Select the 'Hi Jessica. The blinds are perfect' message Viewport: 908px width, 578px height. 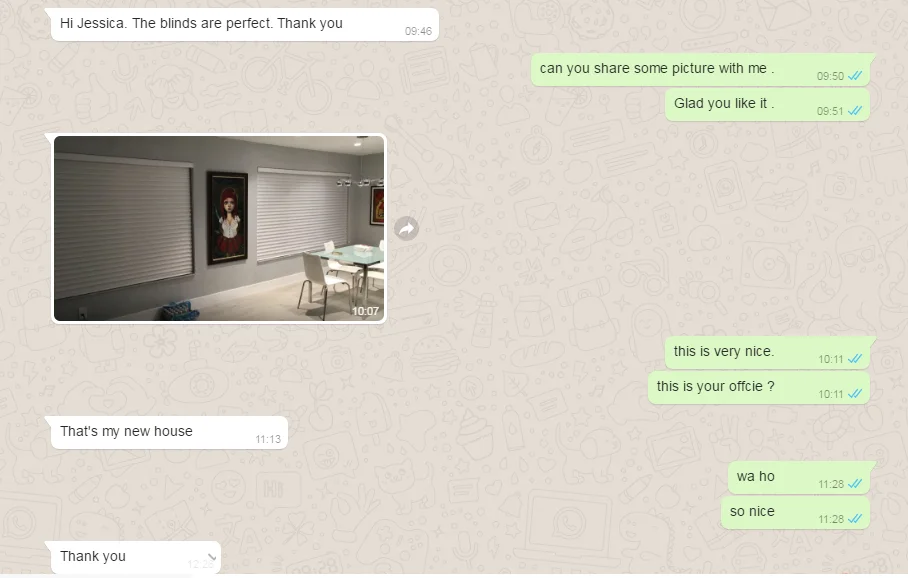(x=244, y=24)
